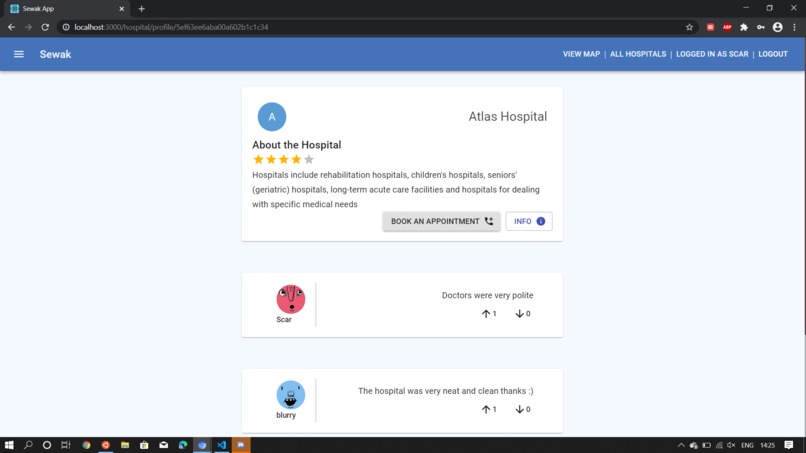Click Logged in as Scar link
This screenshot has width=806, height=453.
[712, 54]
